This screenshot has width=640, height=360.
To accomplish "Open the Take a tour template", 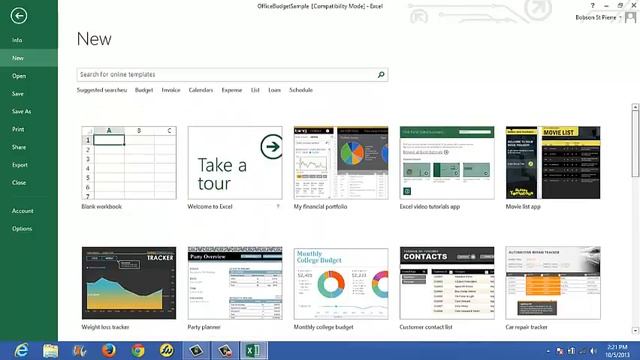I will point(235,163).
